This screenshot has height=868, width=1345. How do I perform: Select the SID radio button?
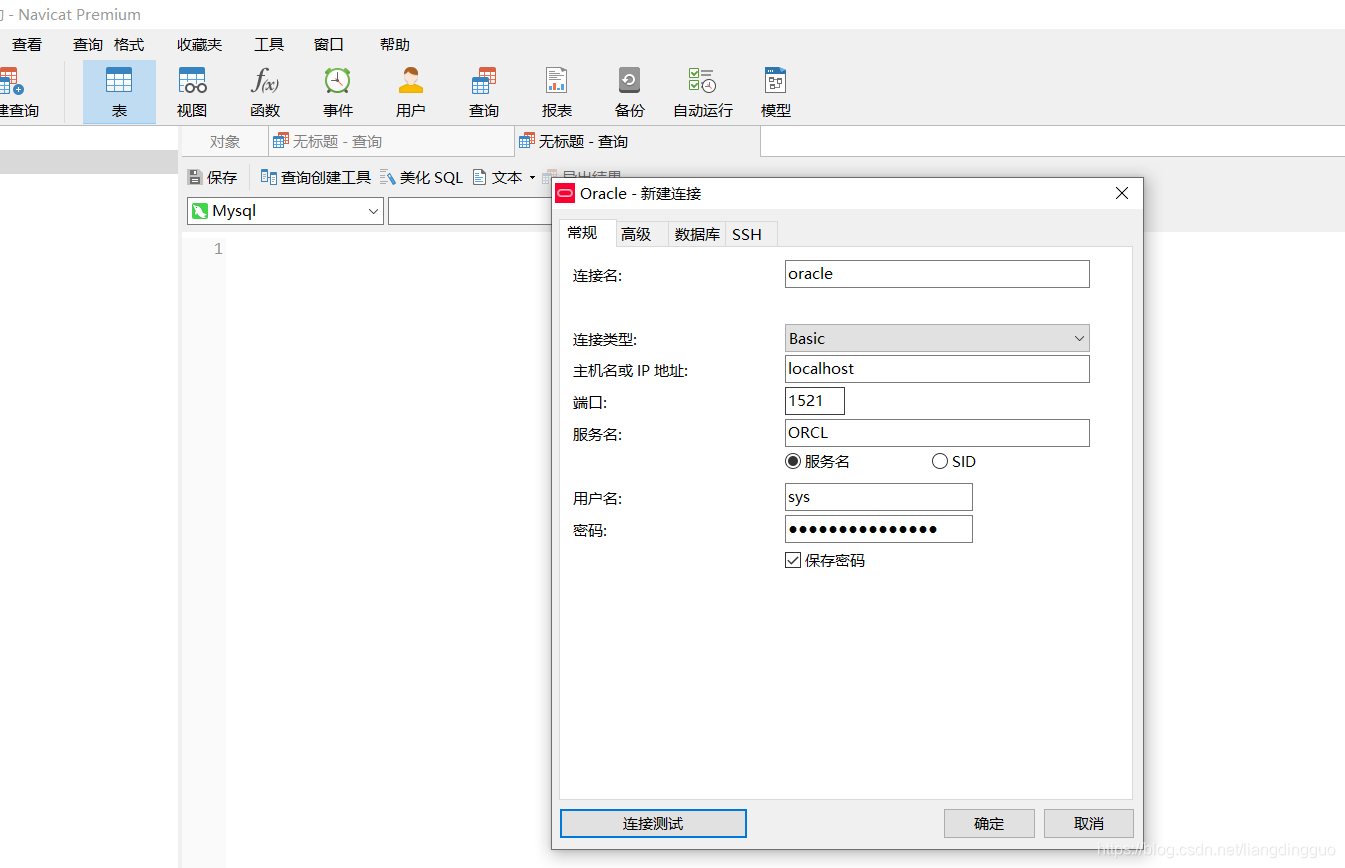[x=953, y=461]
